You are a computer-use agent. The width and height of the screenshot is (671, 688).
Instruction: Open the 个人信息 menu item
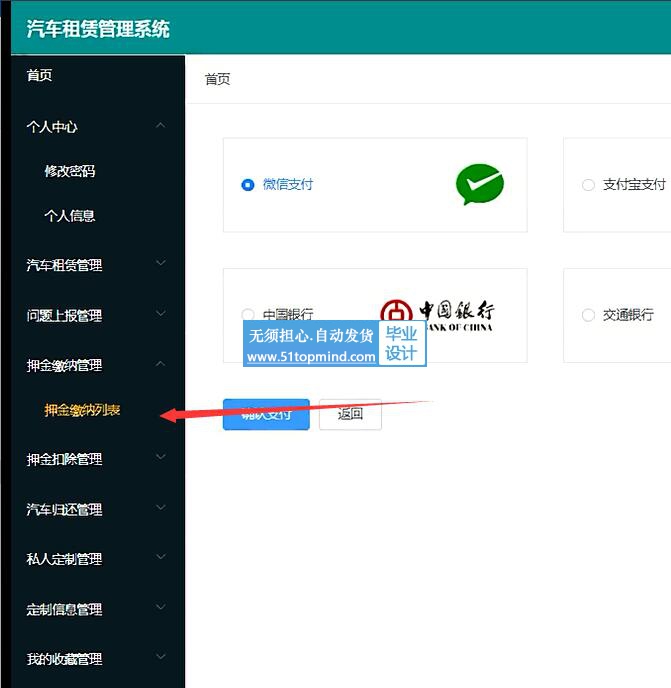pos(70,215)
